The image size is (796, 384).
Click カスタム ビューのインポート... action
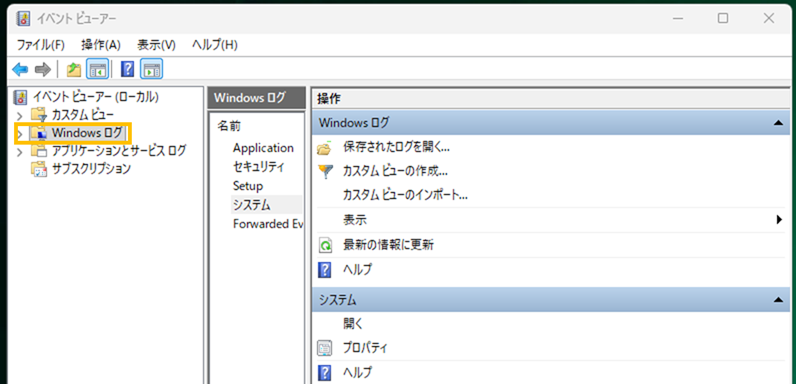[x=406, y=195]
